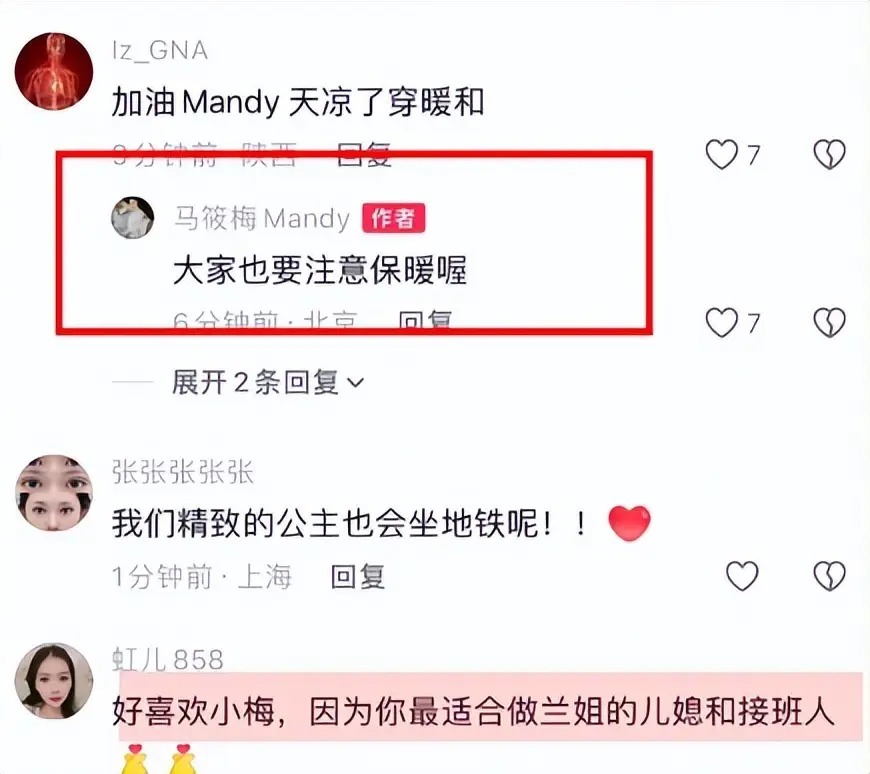Reply to lz_GNA comment via 回复

pos(364,154)
